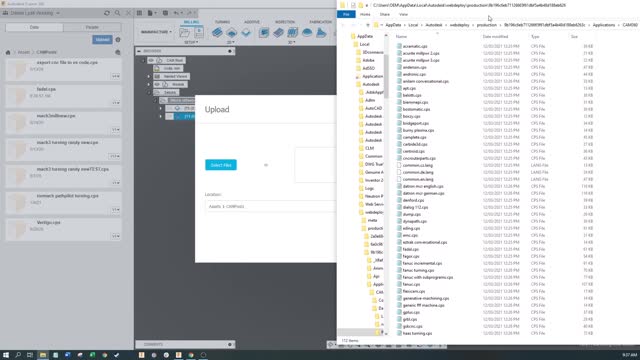Open the Windows Start menu

[x=6, y=355]
